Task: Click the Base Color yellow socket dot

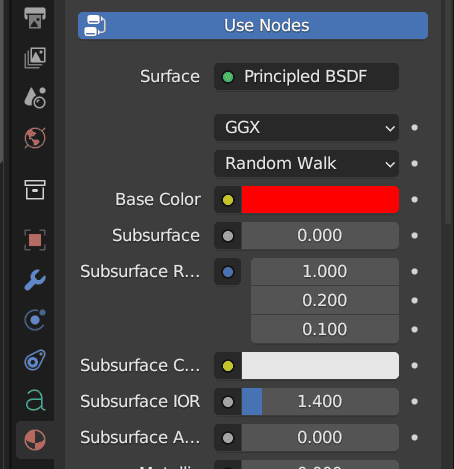Action: [228, 200]
